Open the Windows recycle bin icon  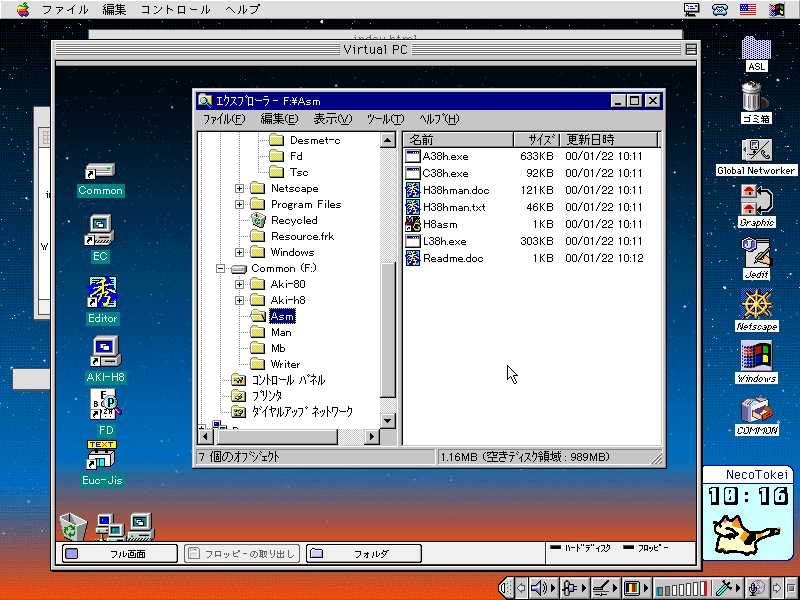[x=73, y=527]
